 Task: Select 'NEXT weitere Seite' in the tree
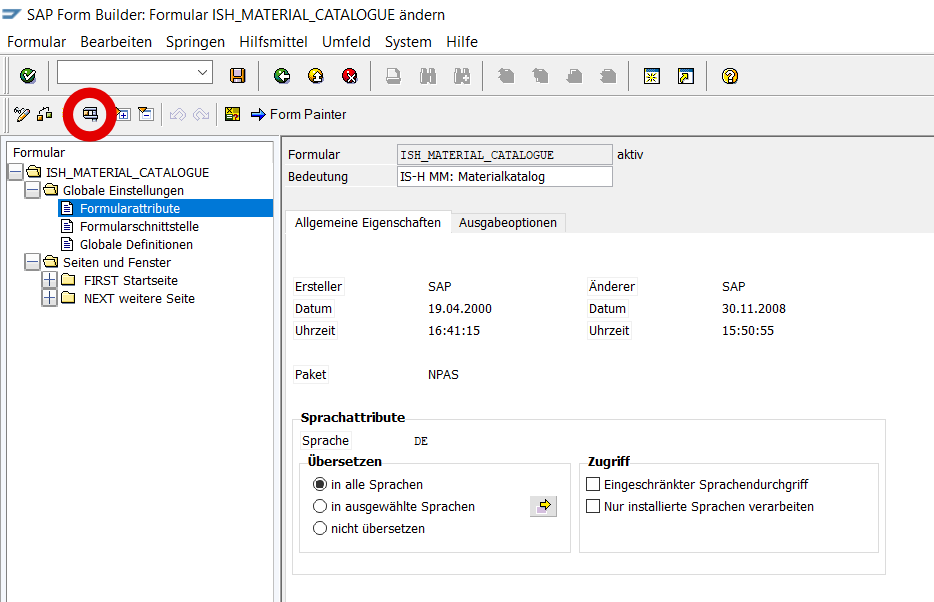pos(139,298)
